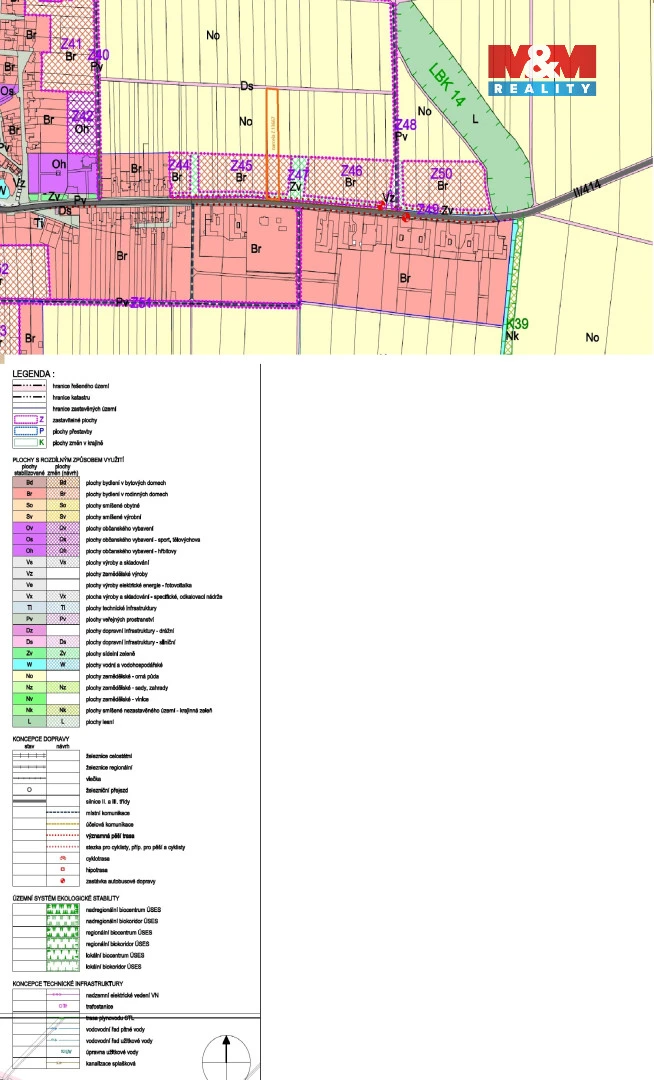
Task: Click the M&M Reality logo
Action: tap(541, 70)
